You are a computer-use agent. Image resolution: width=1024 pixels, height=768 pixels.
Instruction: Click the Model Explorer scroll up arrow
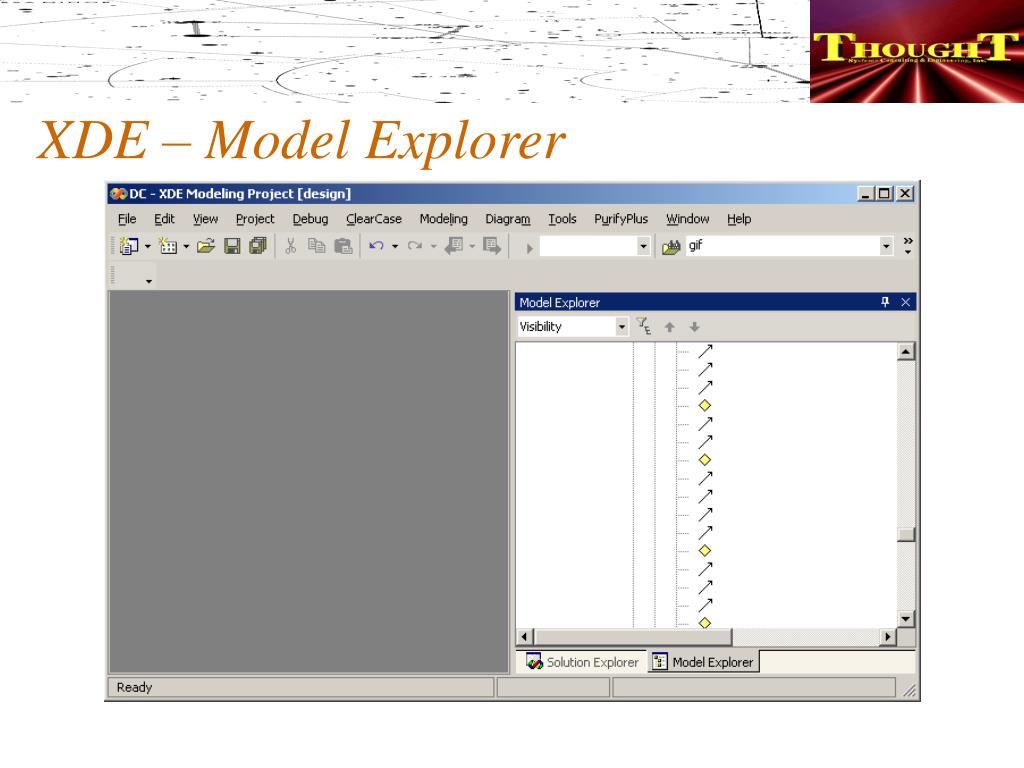[905, 352]
